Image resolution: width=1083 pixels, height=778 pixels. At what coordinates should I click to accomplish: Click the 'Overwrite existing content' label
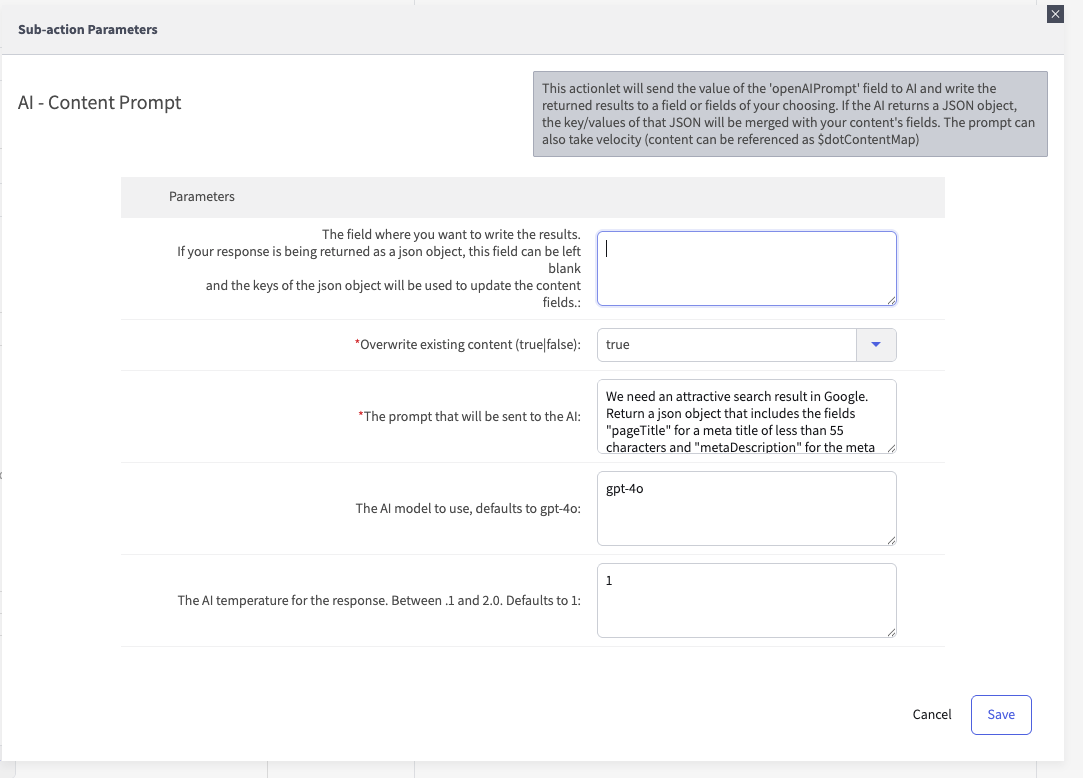coord(470,345)
